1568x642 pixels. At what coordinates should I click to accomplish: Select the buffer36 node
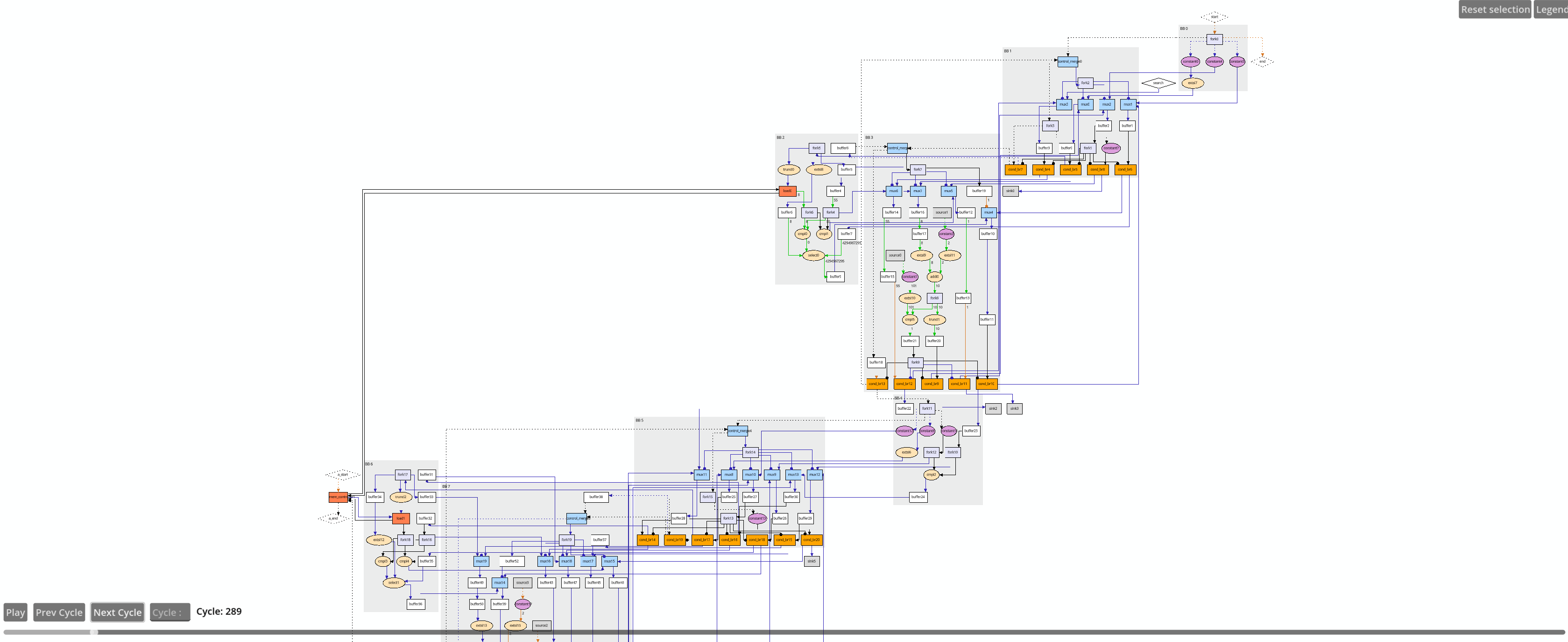click(416, 604)
